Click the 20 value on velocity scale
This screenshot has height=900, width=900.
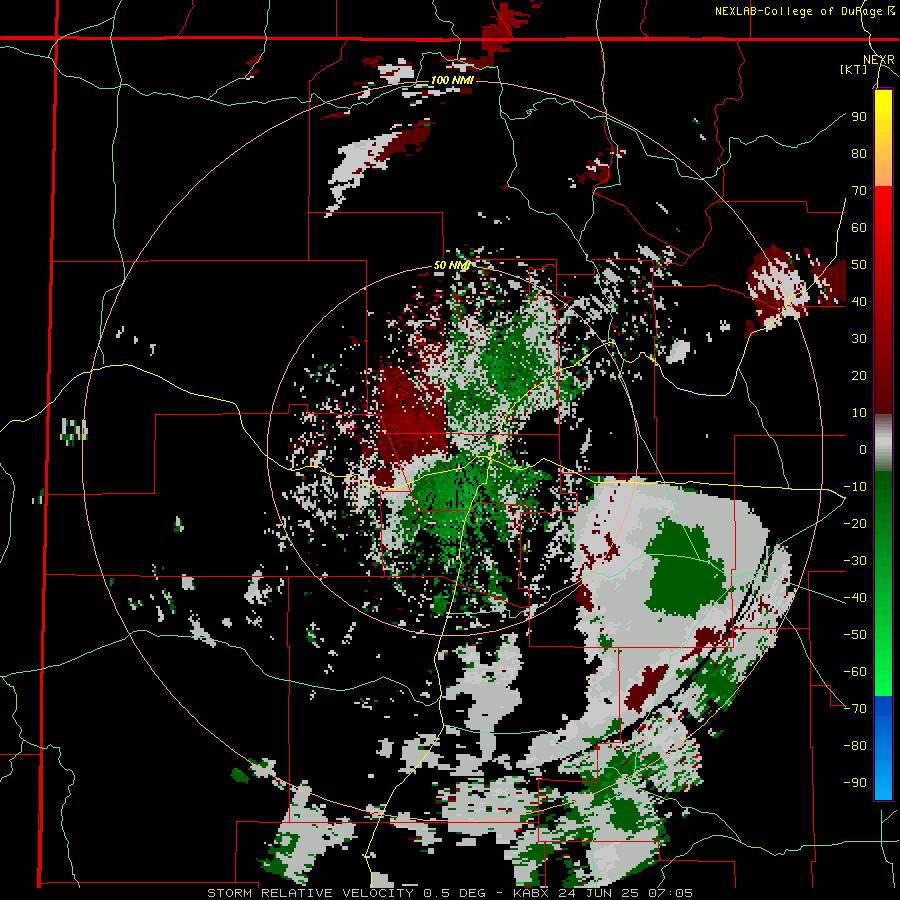click(x=859, y=375)
